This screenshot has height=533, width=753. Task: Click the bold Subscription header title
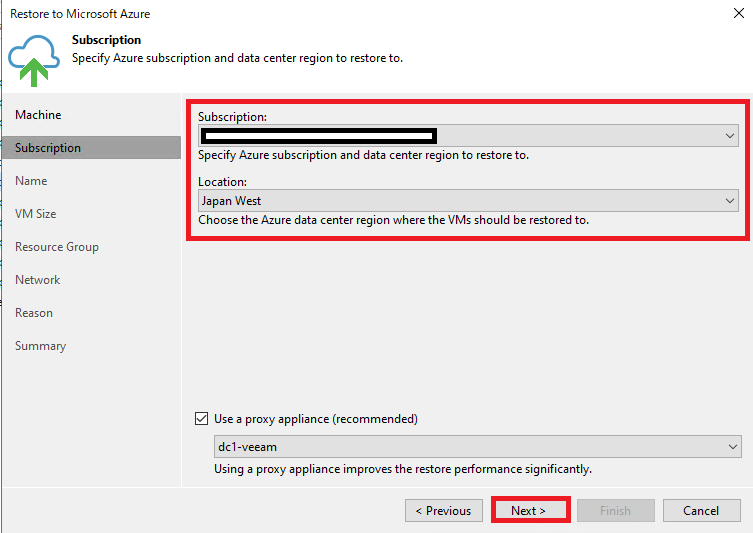(x=107, y=40)
